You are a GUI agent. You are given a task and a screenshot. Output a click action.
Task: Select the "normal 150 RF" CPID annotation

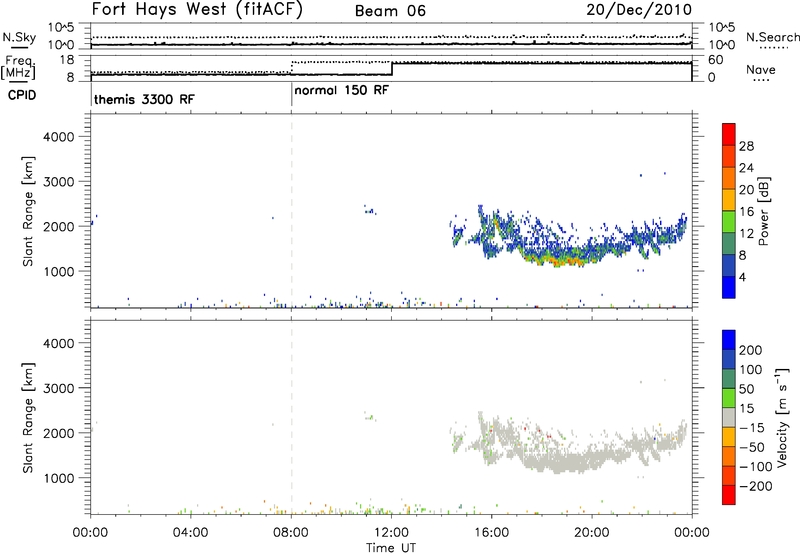point(342,90)
